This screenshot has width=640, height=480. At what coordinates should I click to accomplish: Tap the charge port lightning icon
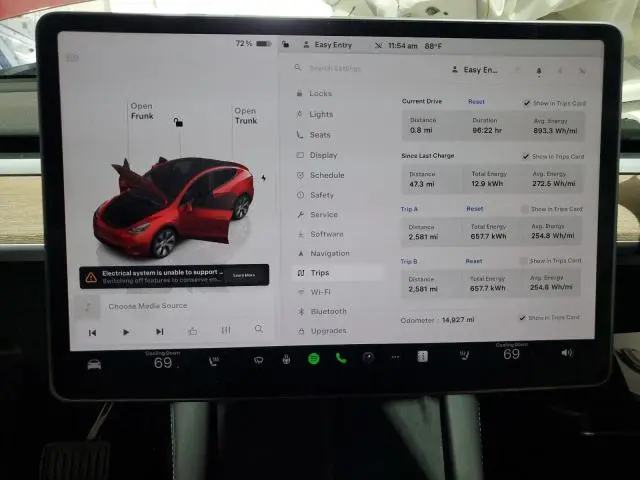point(264,178)
